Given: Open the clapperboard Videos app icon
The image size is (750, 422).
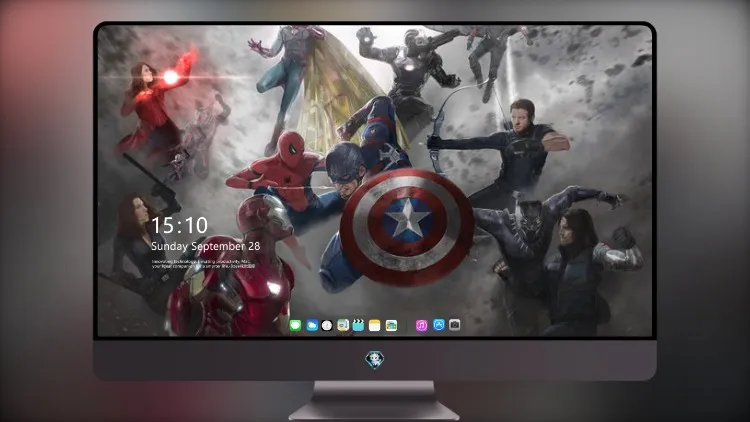Looking at the screenshot, I should point(358,325).
